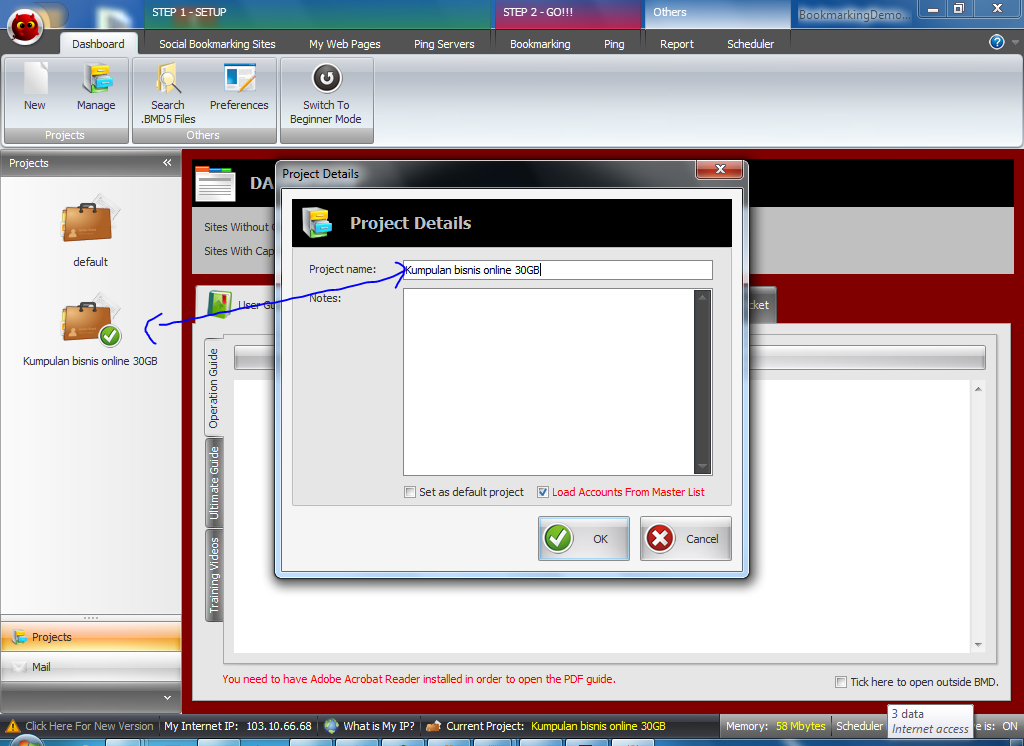Tick Set as default project checkbox

coord(410,492)
